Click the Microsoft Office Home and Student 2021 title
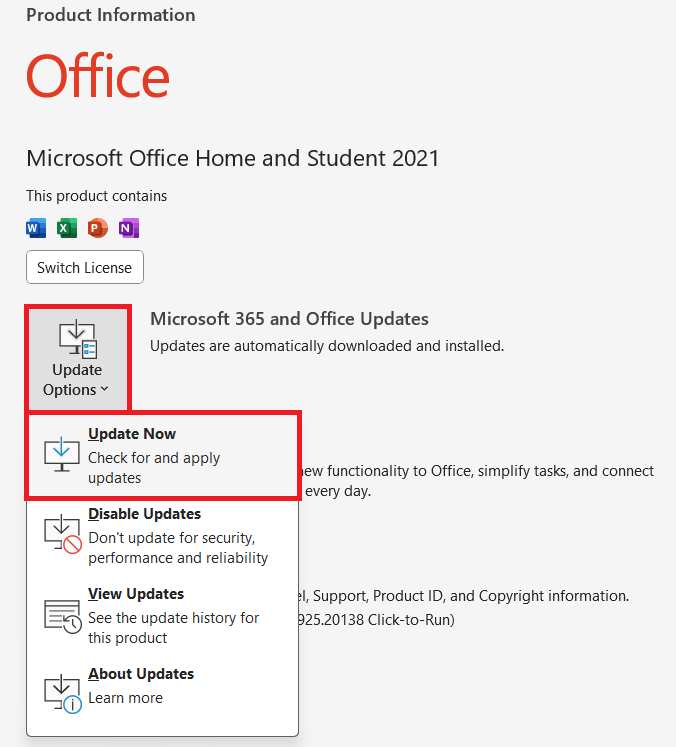676x747 pixels. (232, 158)
